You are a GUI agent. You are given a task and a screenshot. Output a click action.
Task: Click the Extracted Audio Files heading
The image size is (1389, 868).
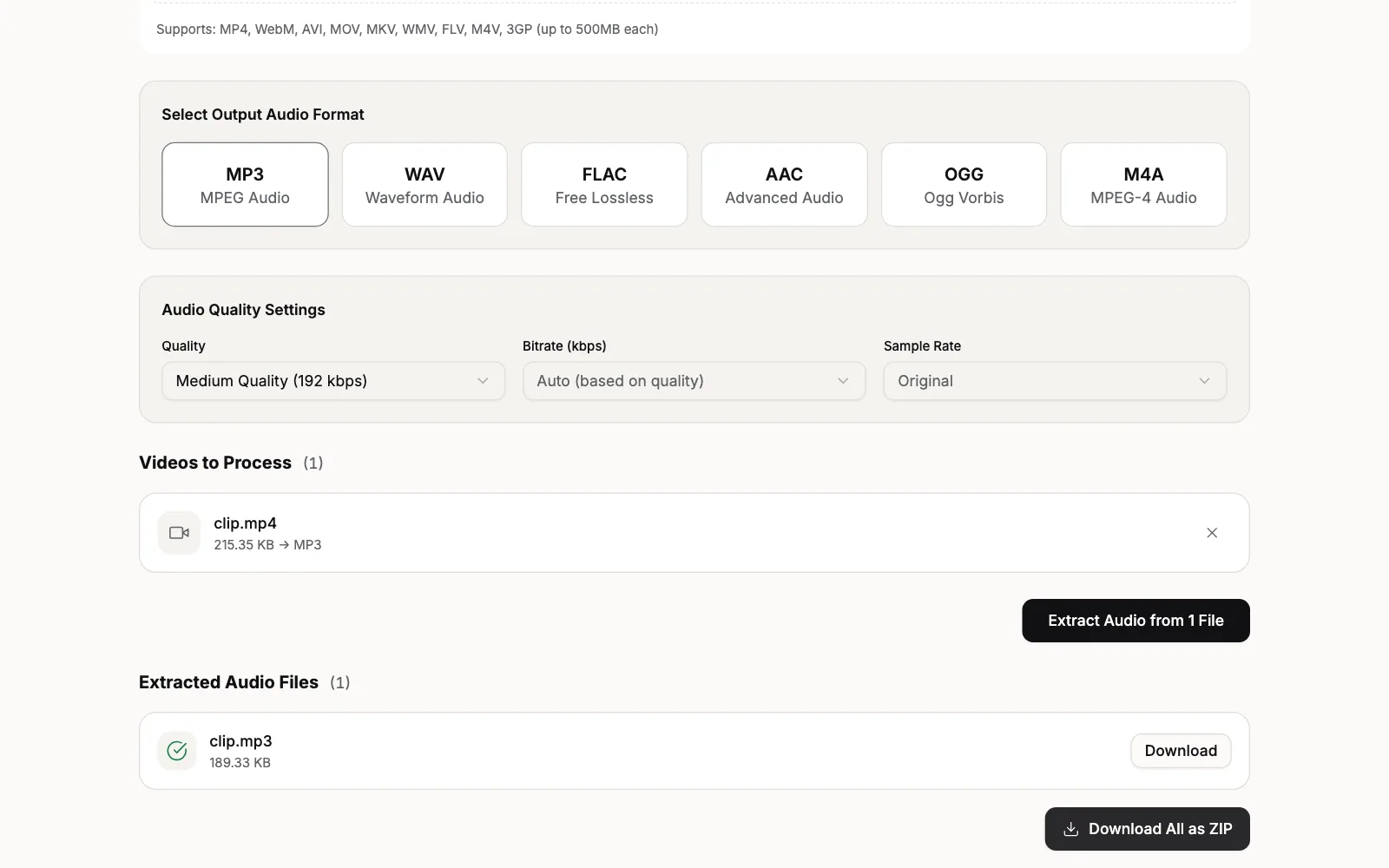[x=228, y=682]
